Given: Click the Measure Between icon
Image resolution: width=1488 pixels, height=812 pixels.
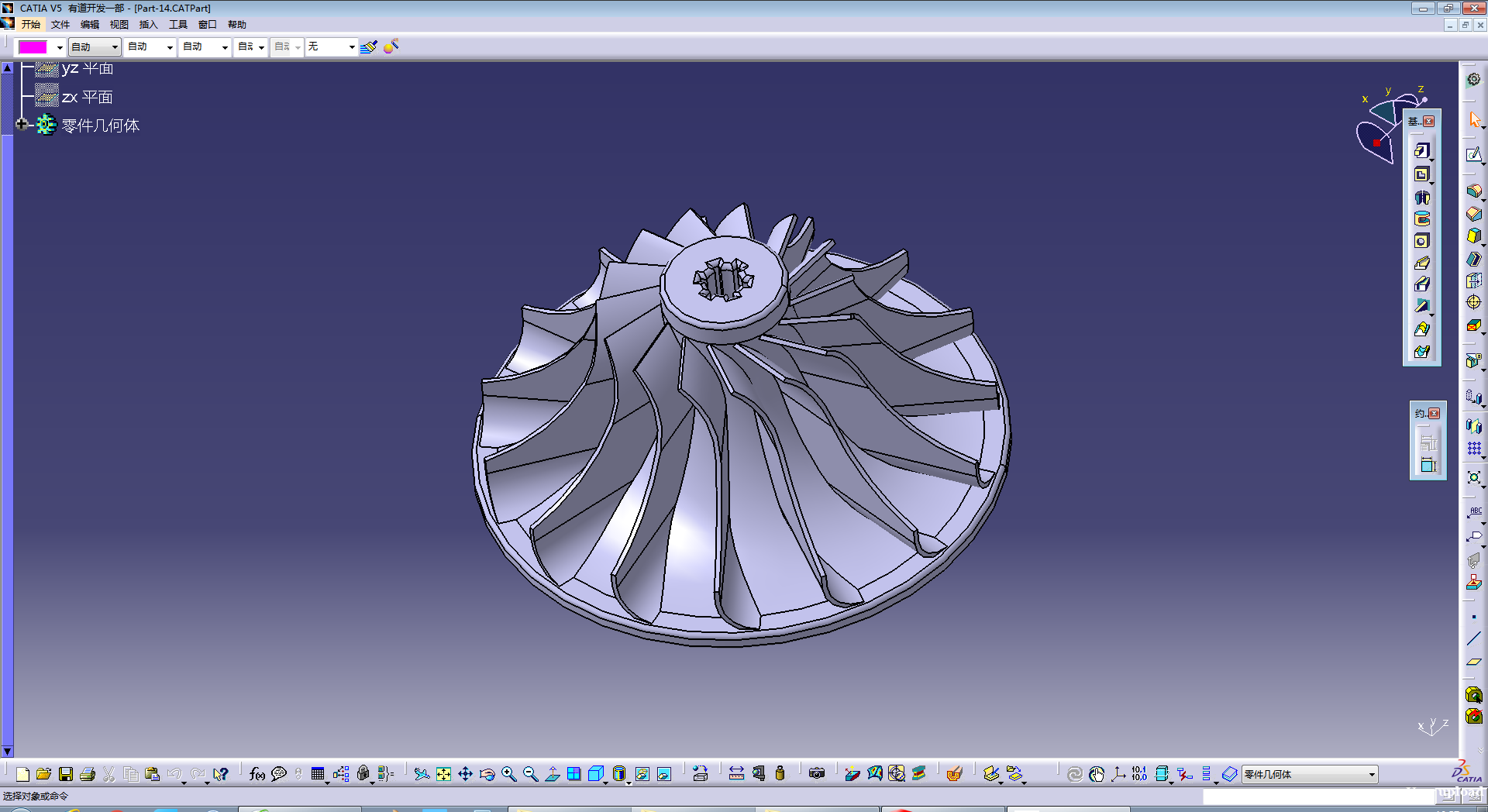Looking at the screenshot, I should 736,774.
